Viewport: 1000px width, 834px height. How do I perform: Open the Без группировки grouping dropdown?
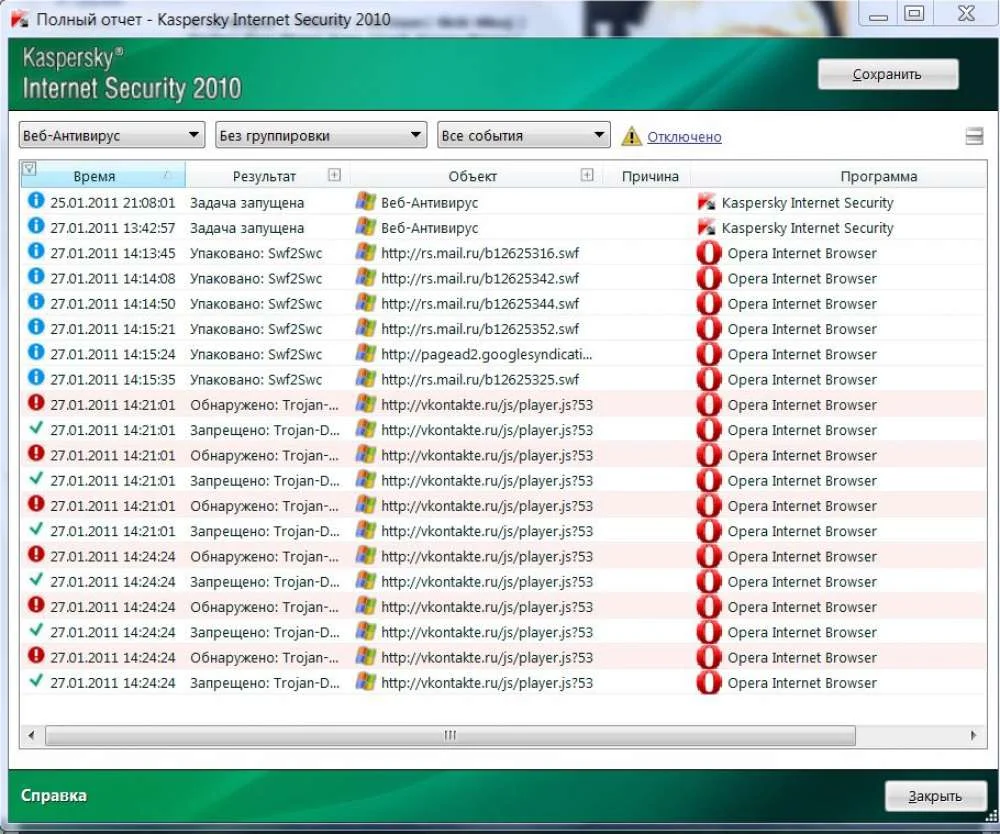click(x=321, y=135)
